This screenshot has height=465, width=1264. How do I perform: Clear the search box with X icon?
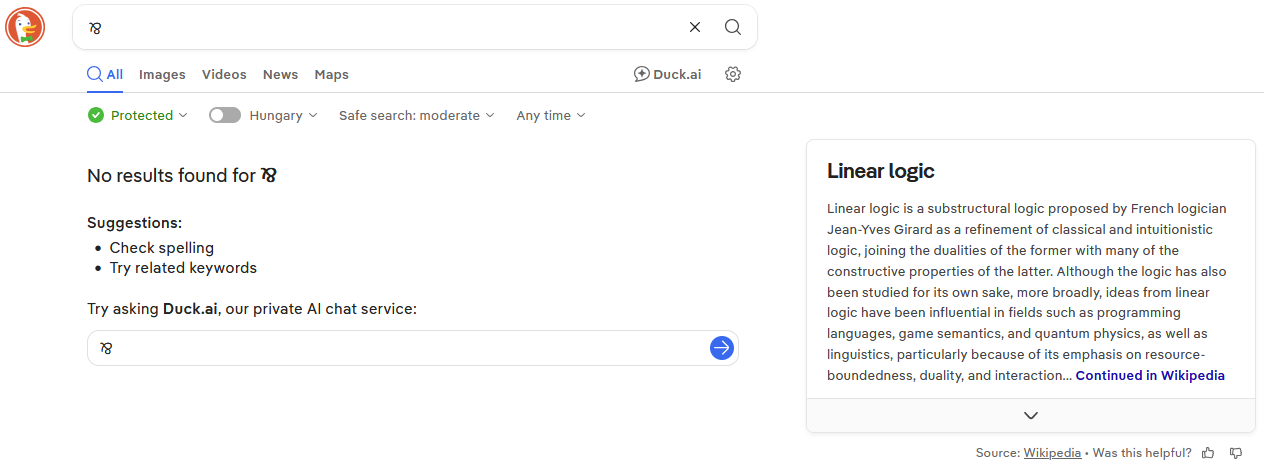click(695, 27)
